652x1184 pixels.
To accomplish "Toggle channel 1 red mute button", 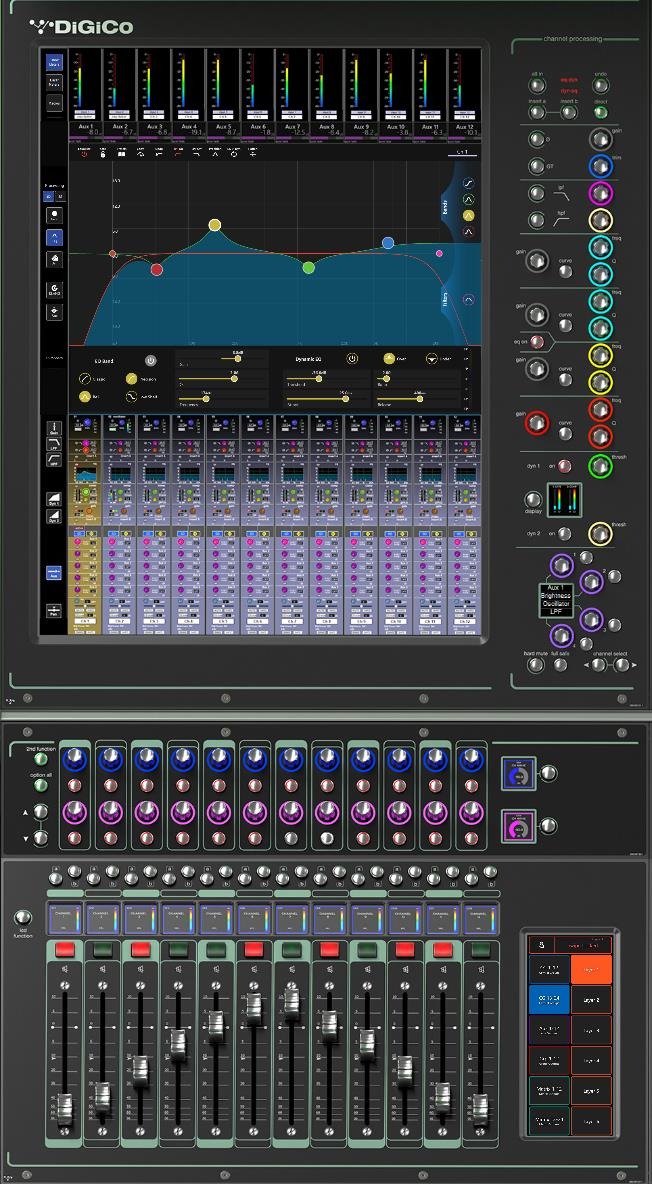I will pyautogui.click(x=65, y=949).
